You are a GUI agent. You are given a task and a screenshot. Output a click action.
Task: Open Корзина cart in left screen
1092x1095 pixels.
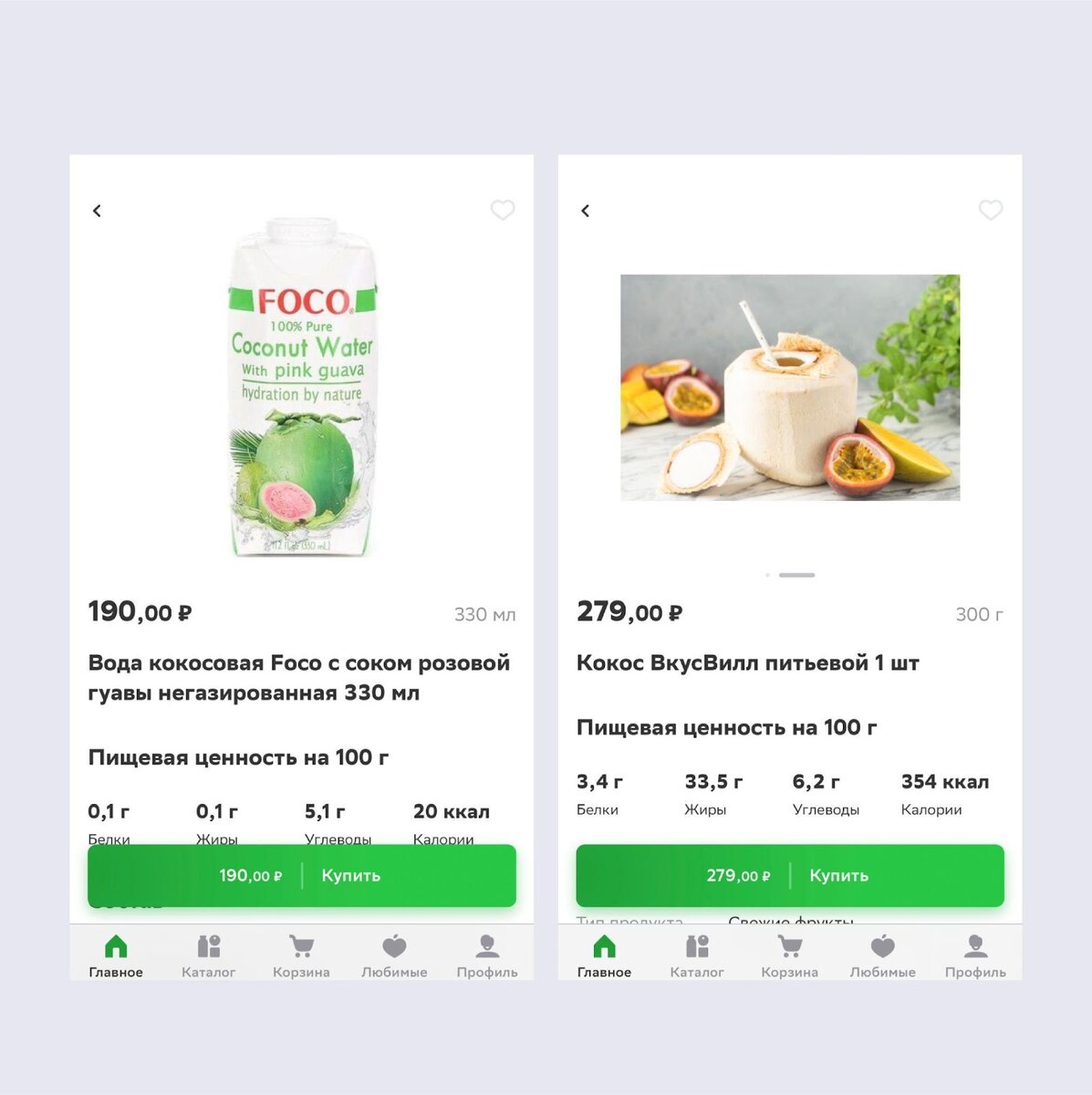click(x=301, y=955)
